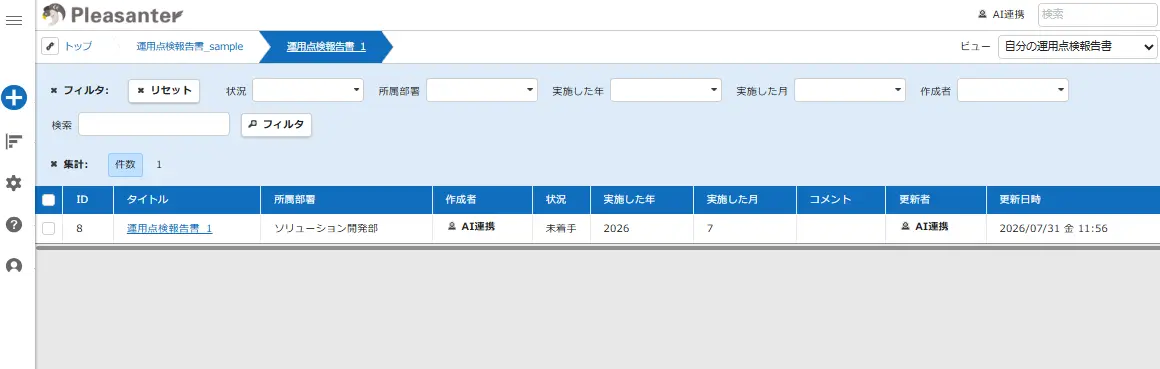1160x369 pixels.
Task: Tick the select-all checkbox in table header
Action: [x=48, y=200]
